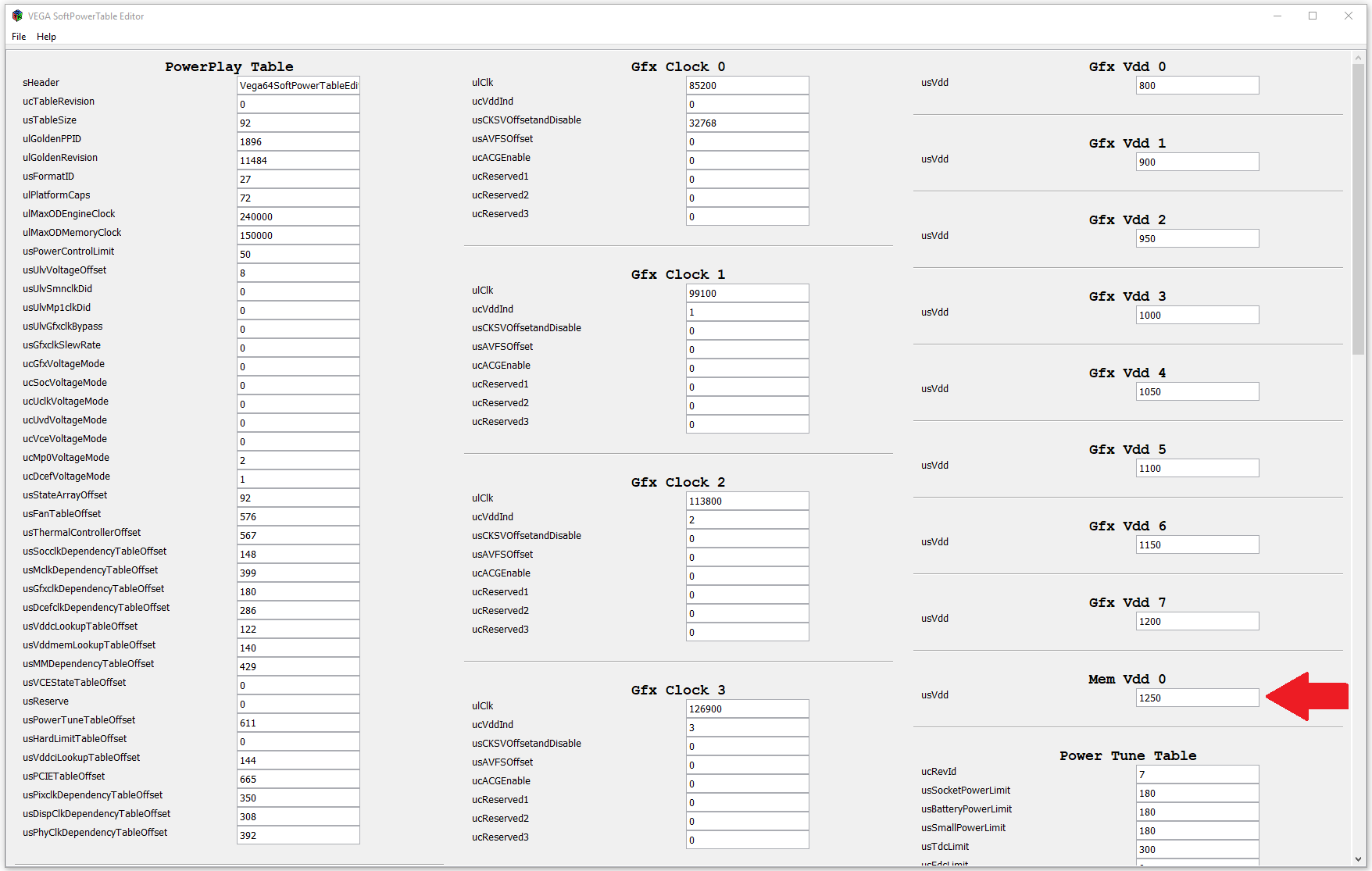Click the usSmallPowerLimit field

(1198, 830)
